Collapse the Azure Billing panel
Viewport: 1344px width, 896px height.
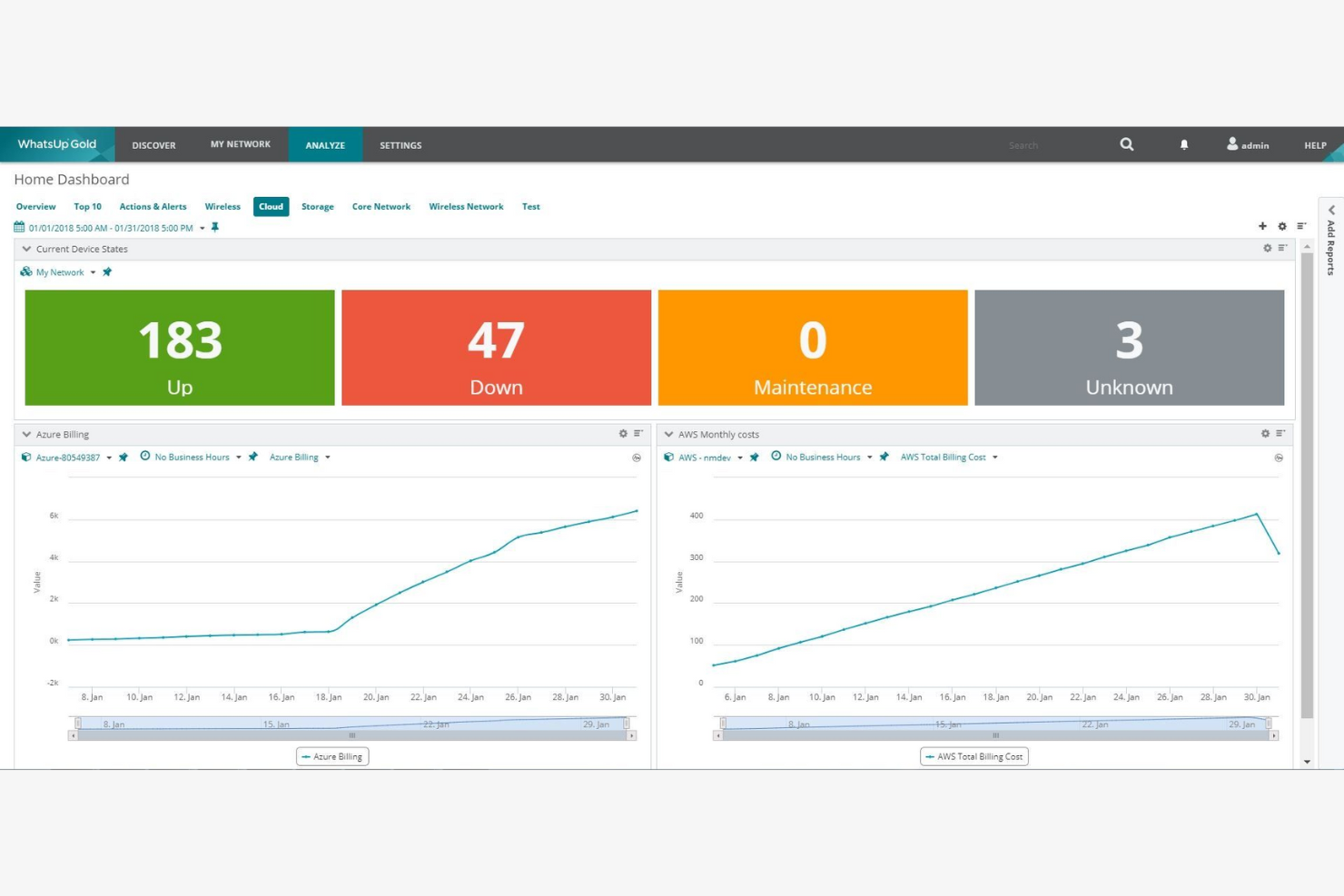(26, 434)
